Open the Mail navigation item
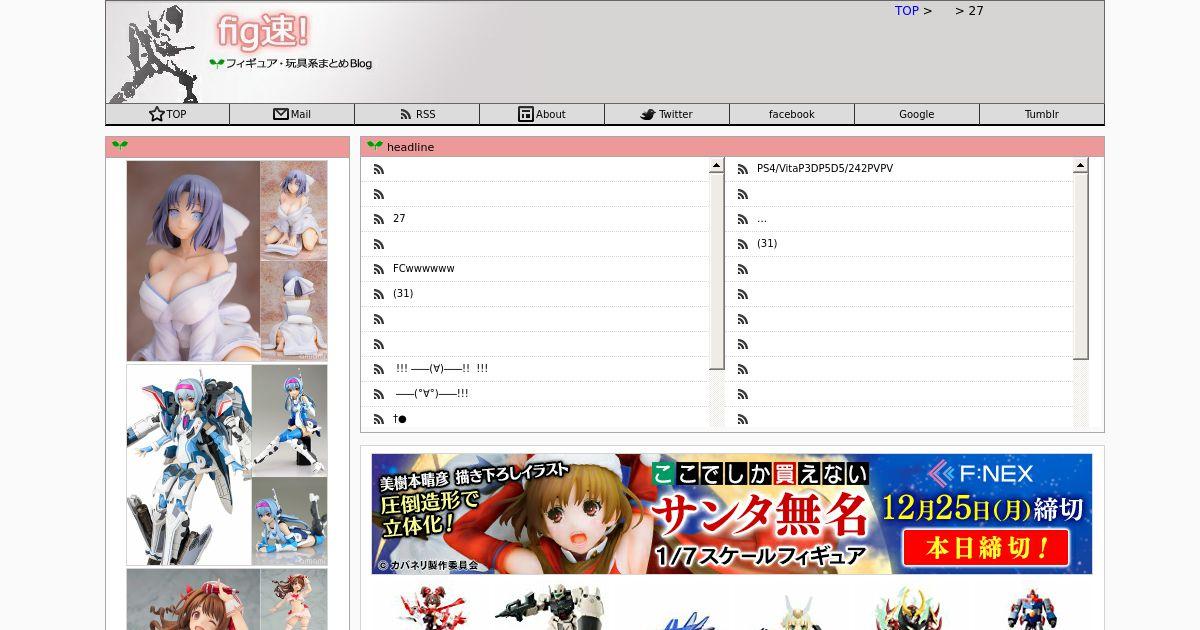Image resolution: width=1200 pixels, height=630 pixels. coord(292,114)
